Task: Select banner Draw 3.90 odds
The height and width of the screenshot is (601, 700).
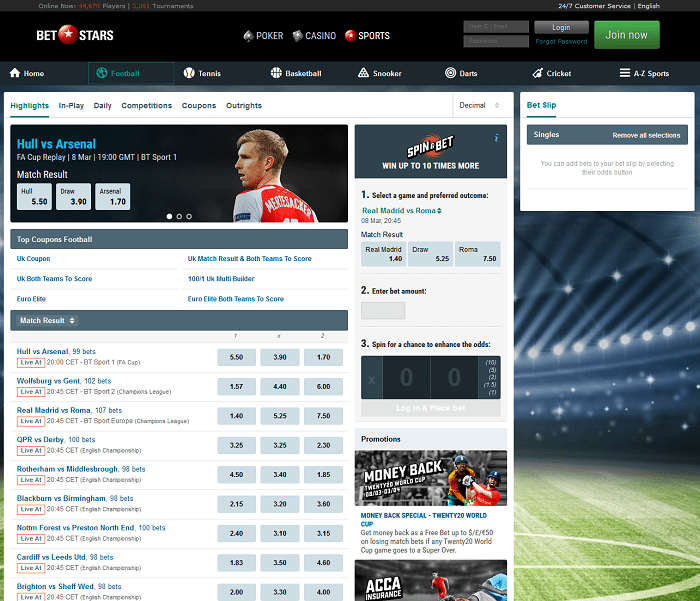Action: (x=74, y=196)
